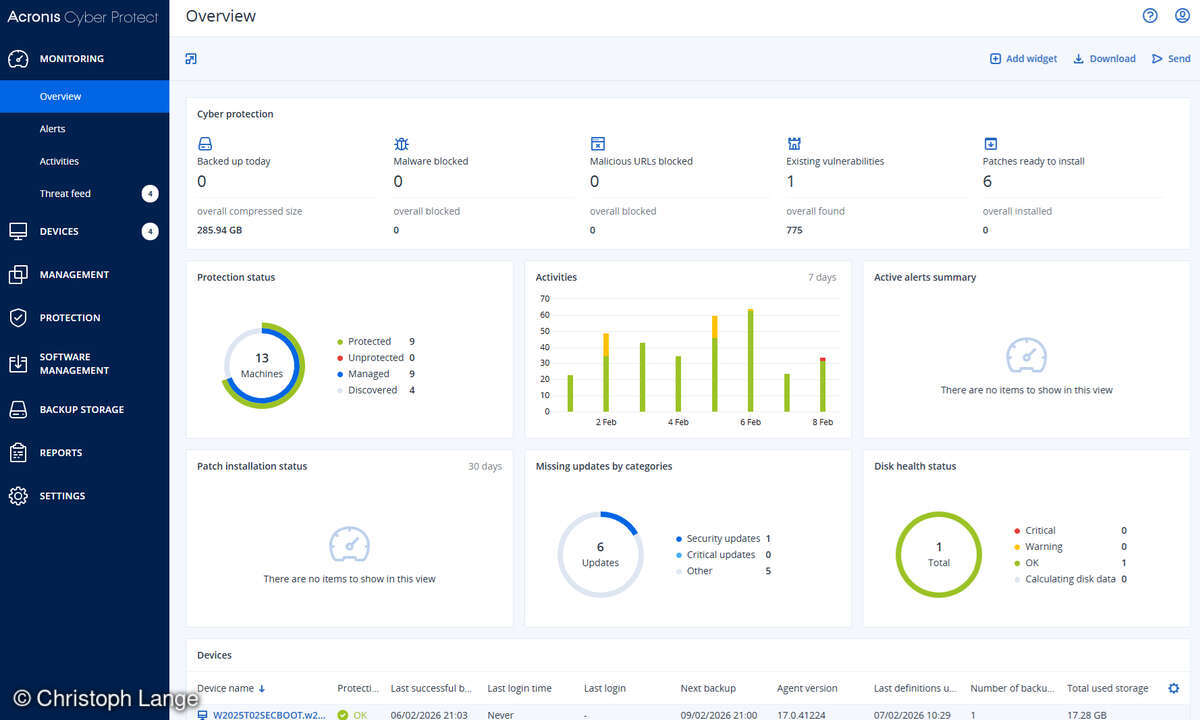Expand the dashboard to fullscreen via arrow icon
Screen dimensions: 1200x720
(190, 59)
